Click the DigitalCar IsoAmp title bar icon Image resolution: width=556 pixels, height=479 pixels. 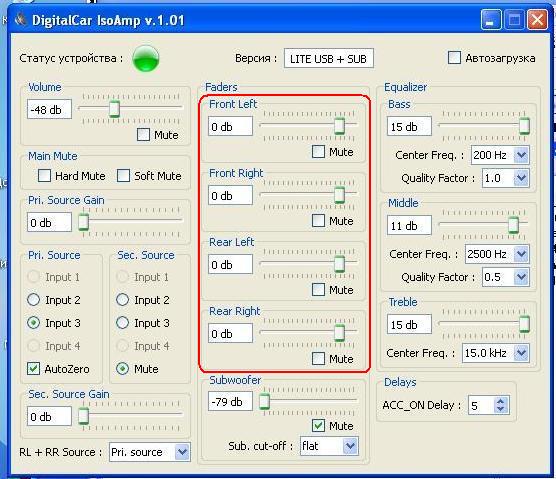coord(21,20)
